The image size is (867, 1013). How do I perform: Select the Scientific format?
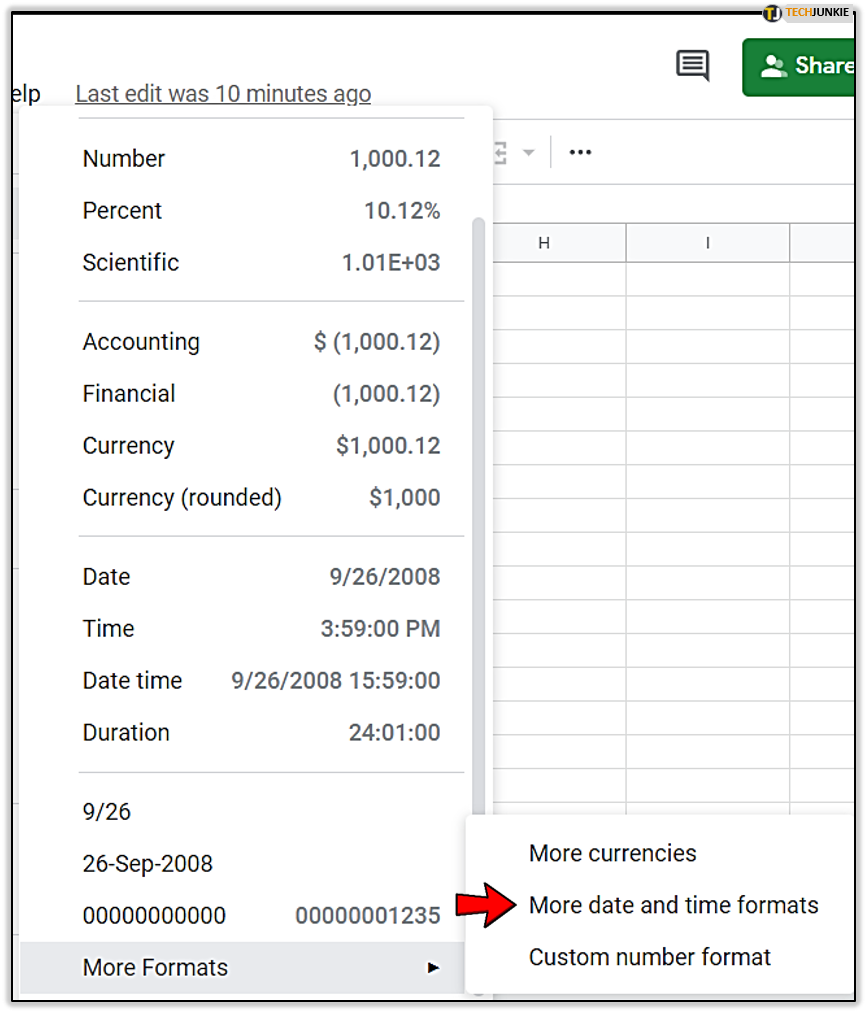pyautogui.click(x=262, y=262)
